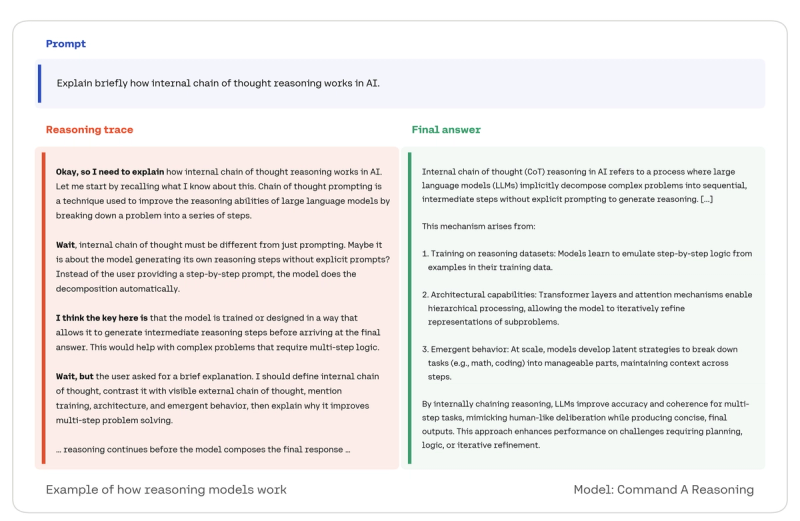Click list item '3. Emergent behavior'
This screenshot has height=521, width=800.
point(580,363)
